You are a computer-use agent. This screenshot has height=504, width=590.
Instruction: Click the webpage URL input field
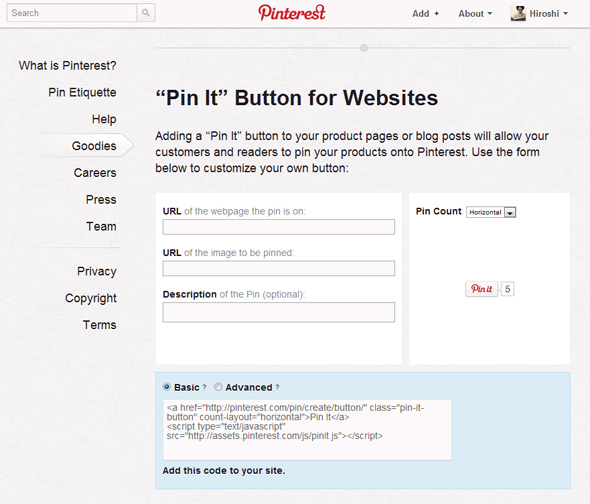pos(279,227)
